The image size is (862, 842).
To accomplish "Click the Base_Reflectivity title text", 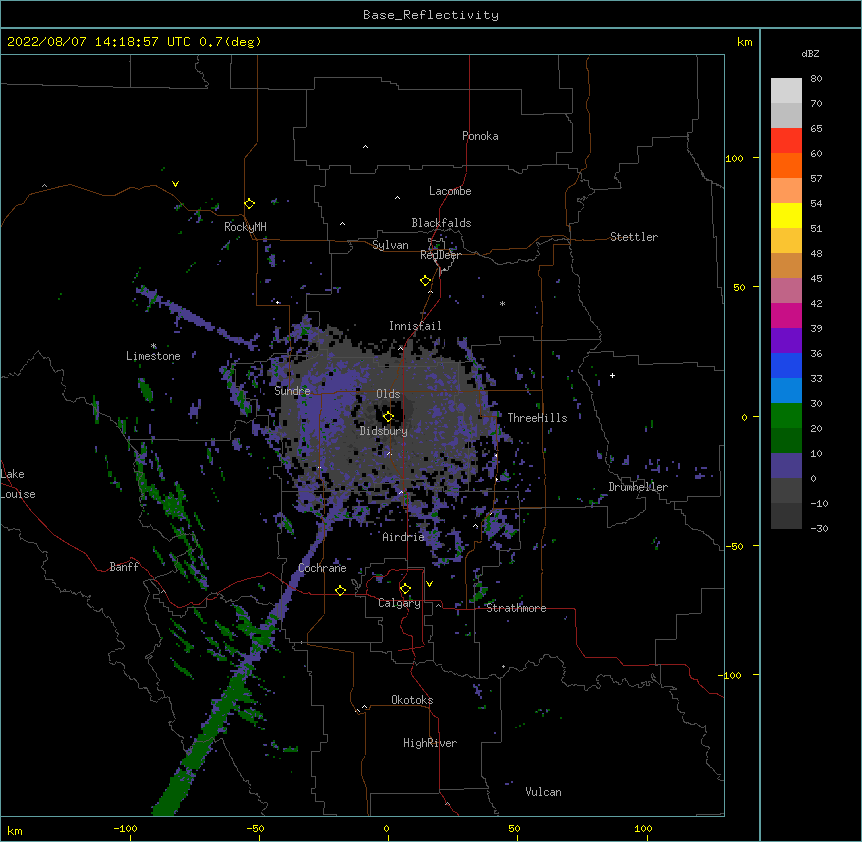I will click(431, 15).
